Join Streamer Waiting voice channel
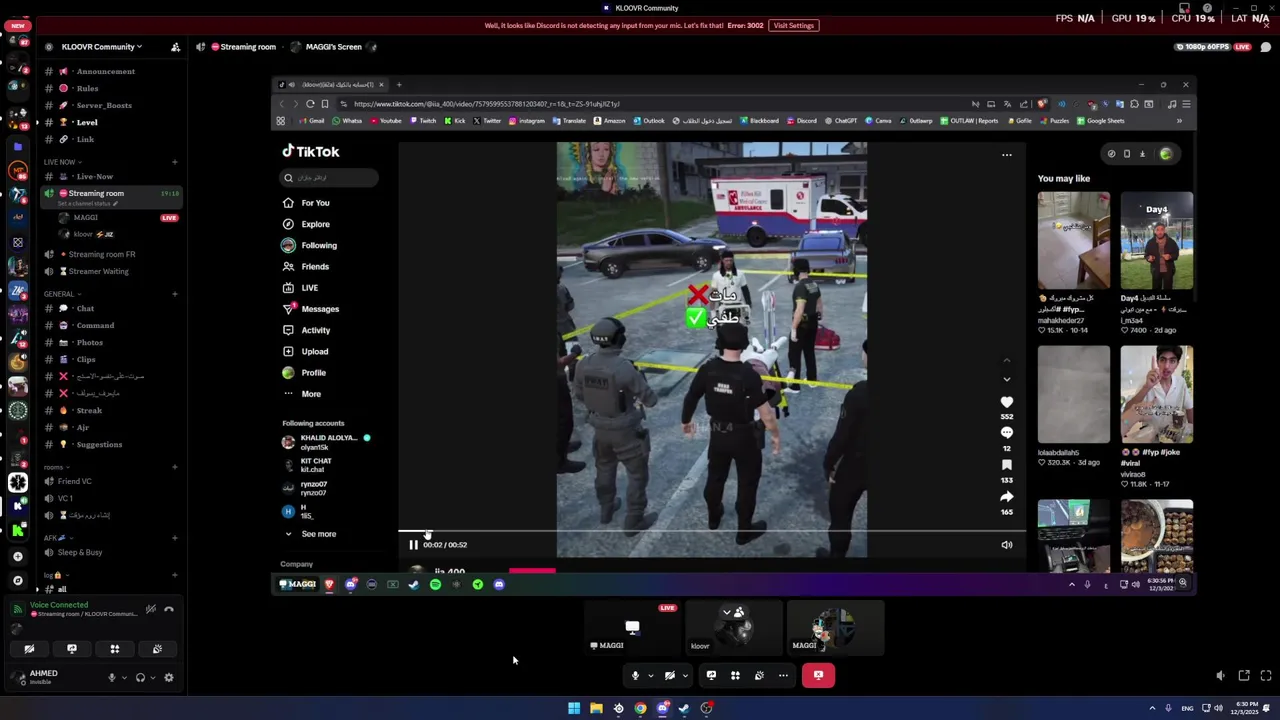 [110, 271]
